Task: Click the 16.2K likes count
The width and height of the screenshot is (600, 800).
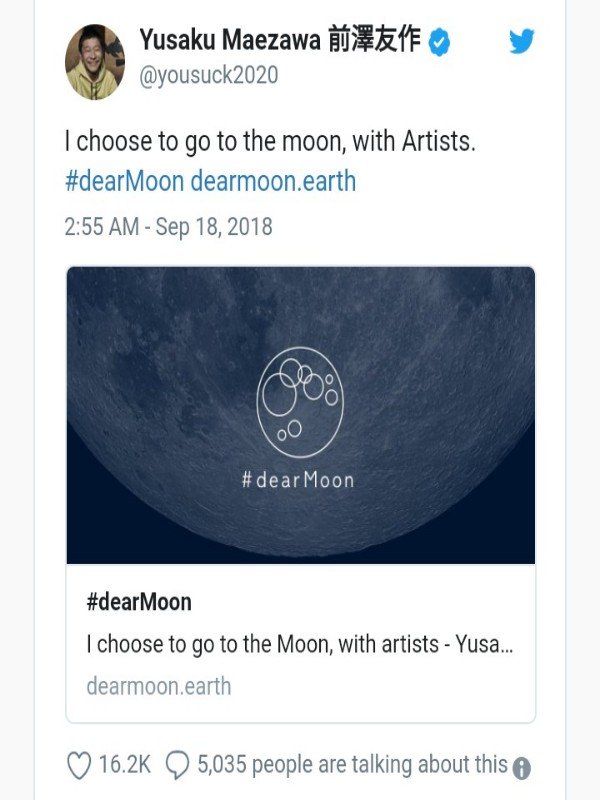Action: coord(124,765)
